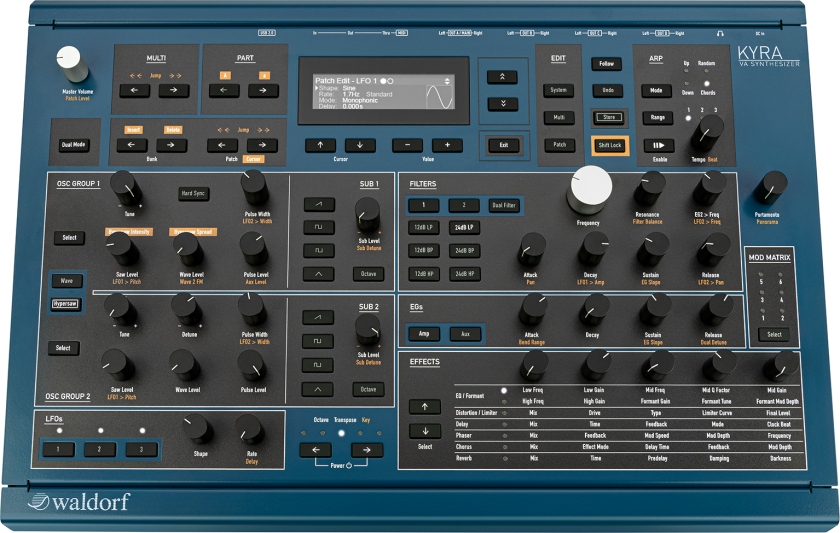Click the ARP Enable play button
Viewport: 840px width, 533px height.
click(658, 145)
